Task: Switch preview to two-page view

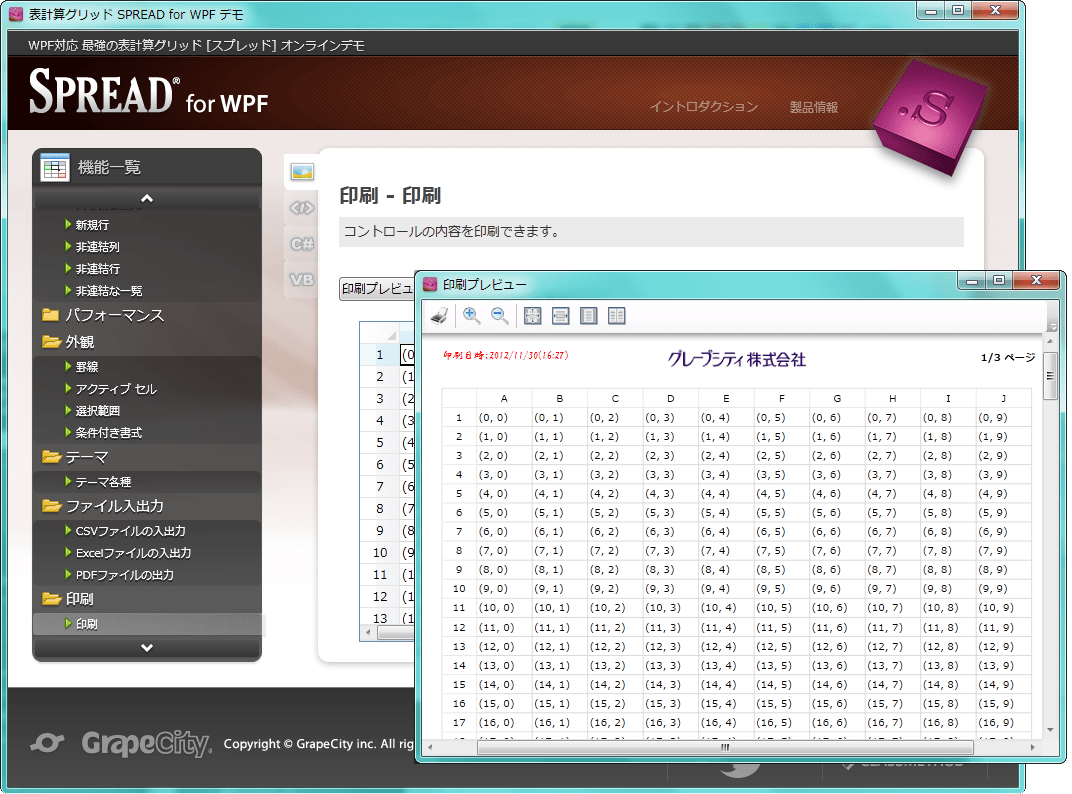Action: tap(617, 316)
